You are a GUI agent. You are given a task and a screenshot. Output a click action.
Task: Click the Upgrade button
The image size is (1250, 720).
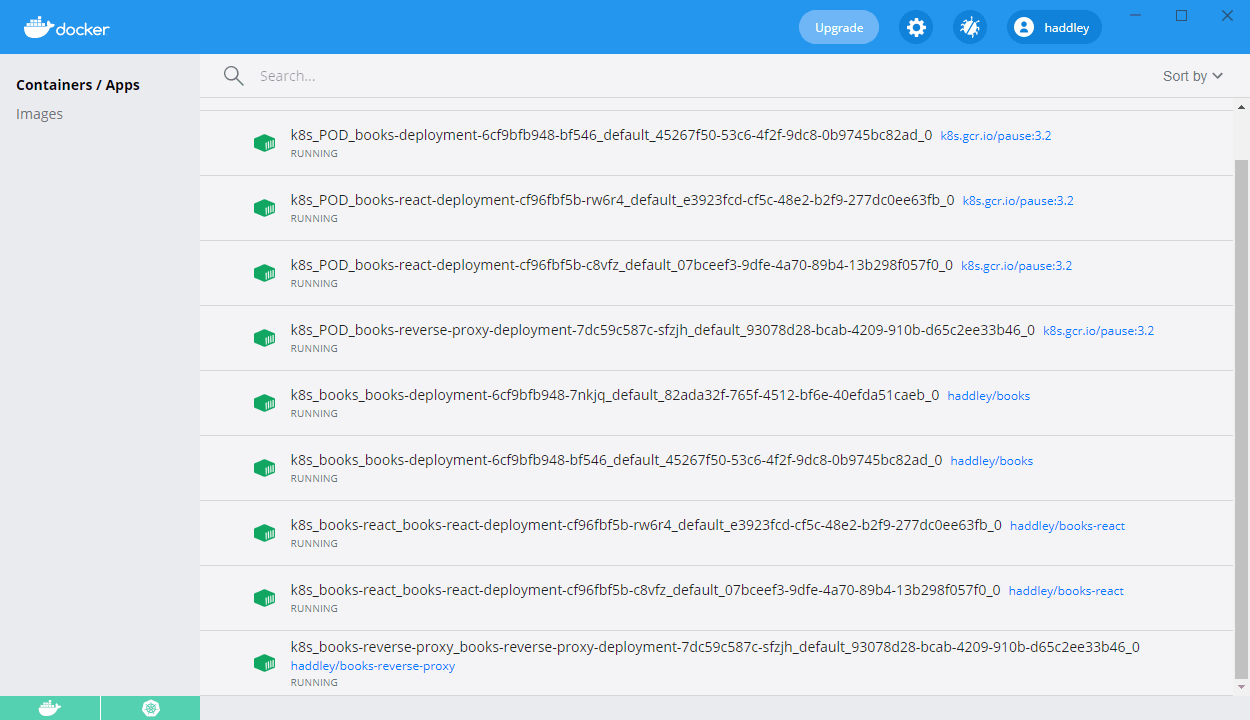pyautogui.click(x=838, y=28)
